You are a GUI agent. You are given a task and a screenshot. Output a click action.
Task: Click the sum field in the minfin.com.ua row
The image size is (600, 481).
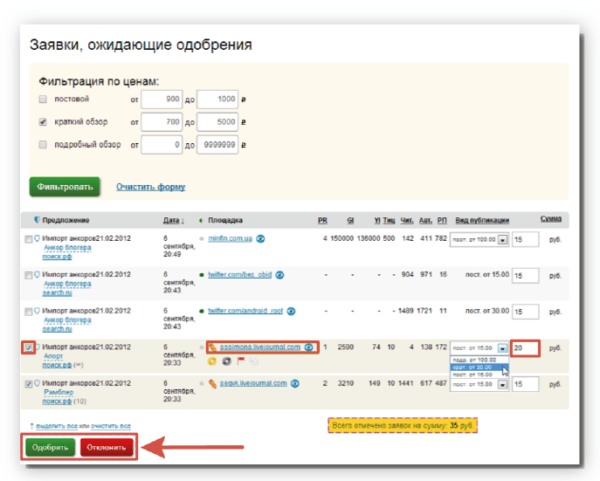point(525,240)
